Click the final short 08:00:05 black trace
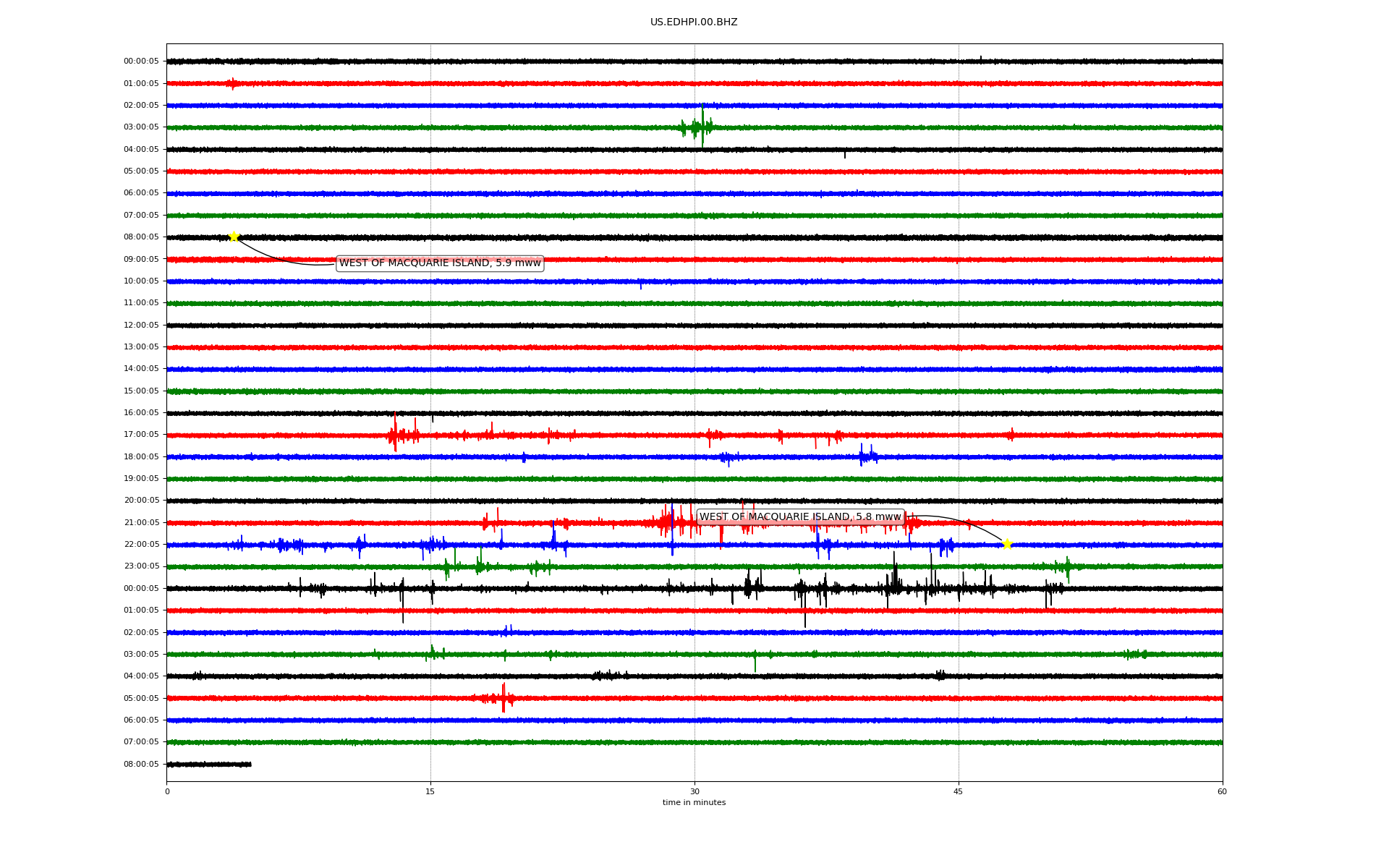Image resolution: width=1389 pixels, height=868 pixels. 209,764
